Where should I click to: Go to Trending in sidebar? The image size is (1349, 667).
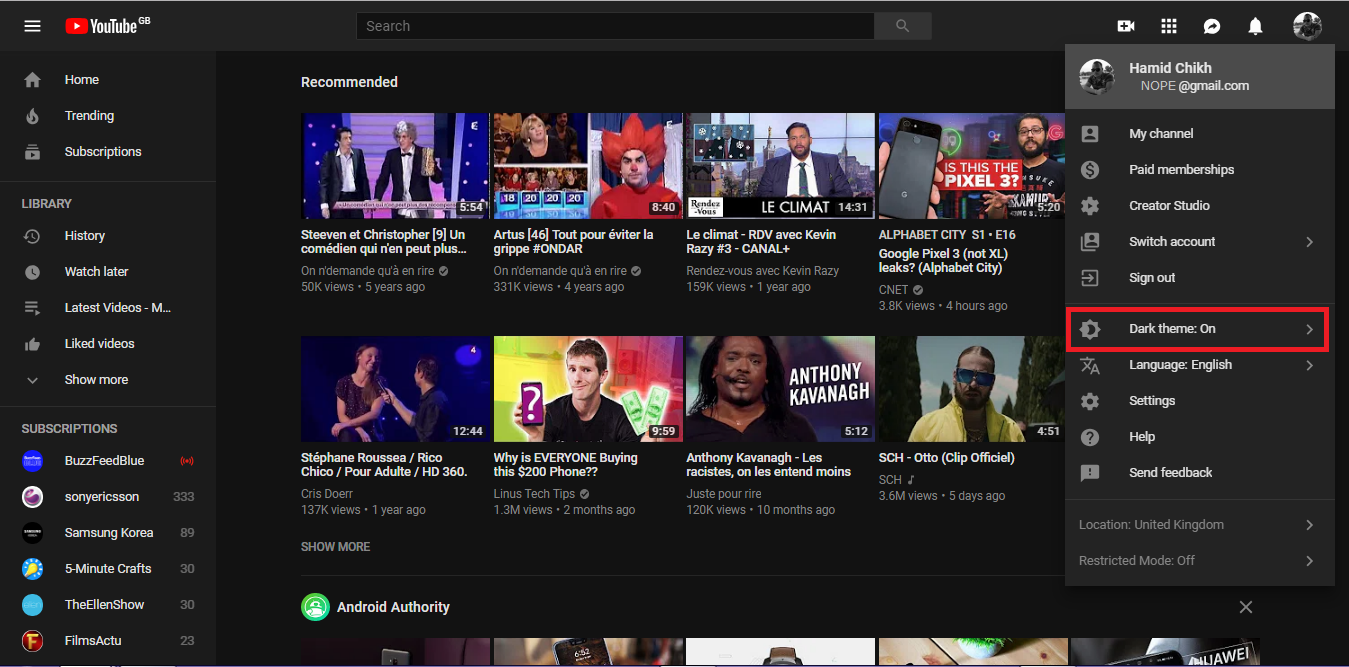pyautogui.click(x=89, y=116)
